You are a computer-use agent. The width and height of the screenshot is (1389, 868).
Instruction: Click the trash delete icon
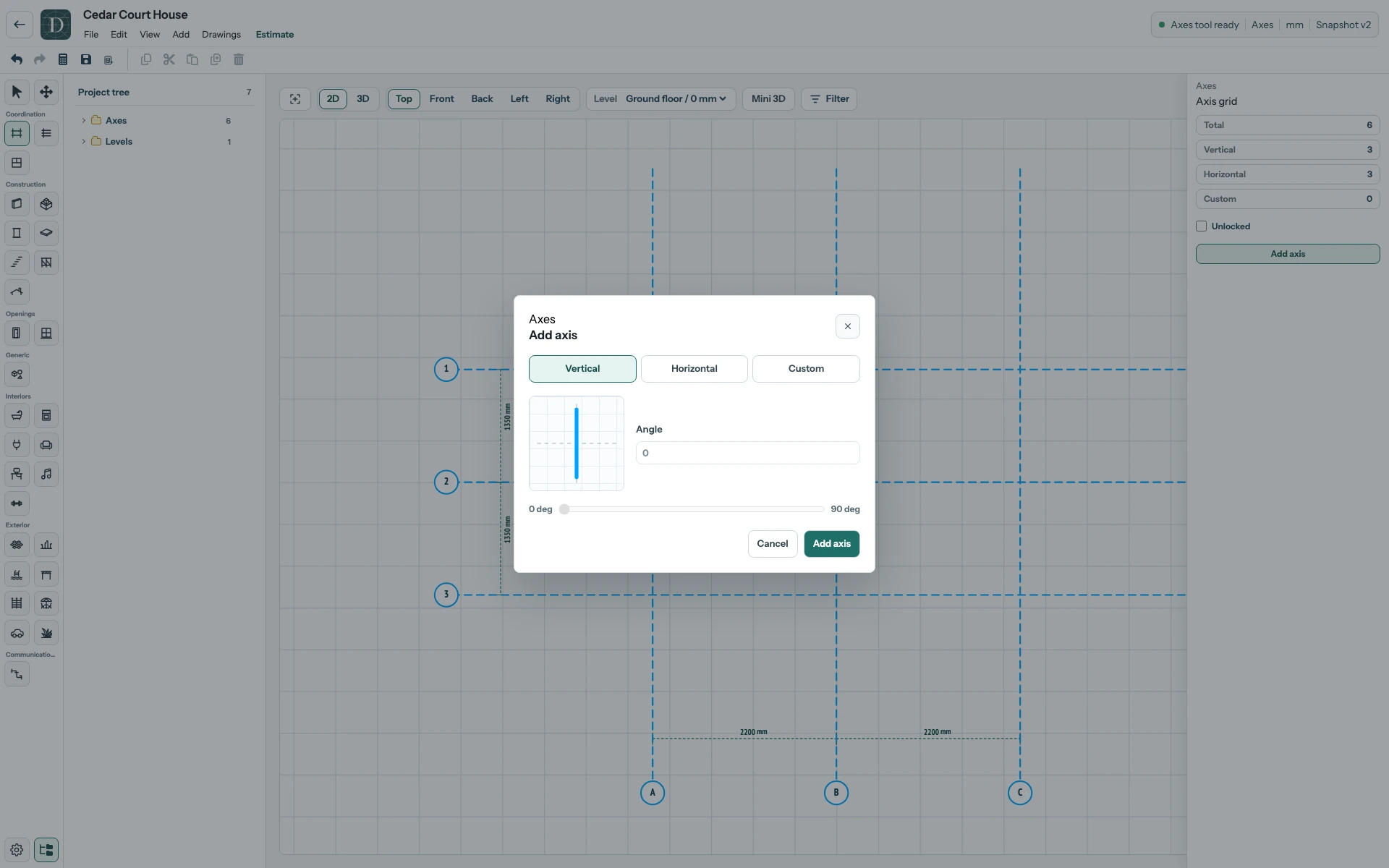point(239,59)
